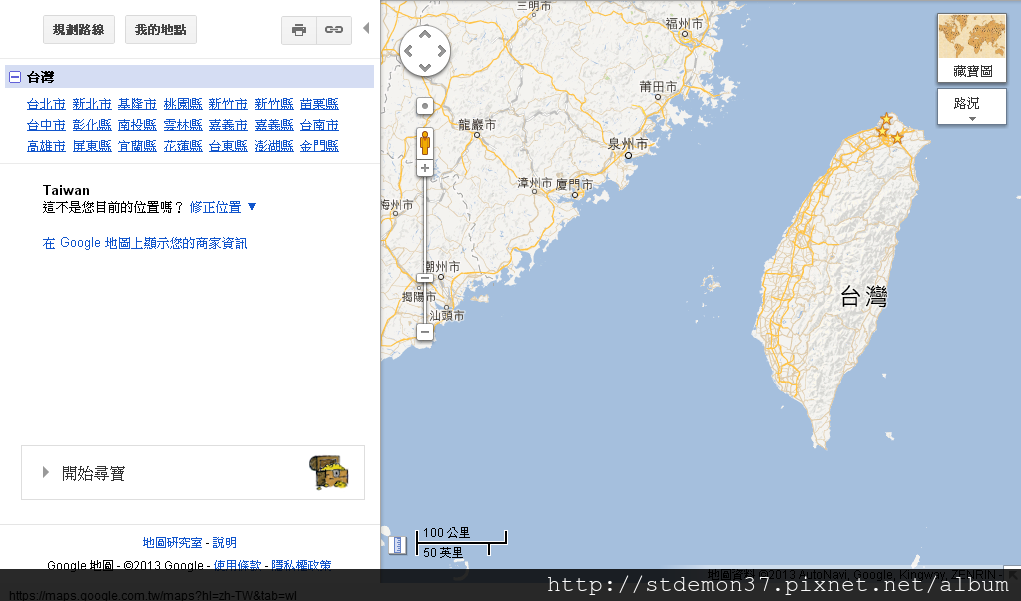This screenshot has width=1021, height=601.
Task: Open the 新竹縣 link
Action: (274, 104)
